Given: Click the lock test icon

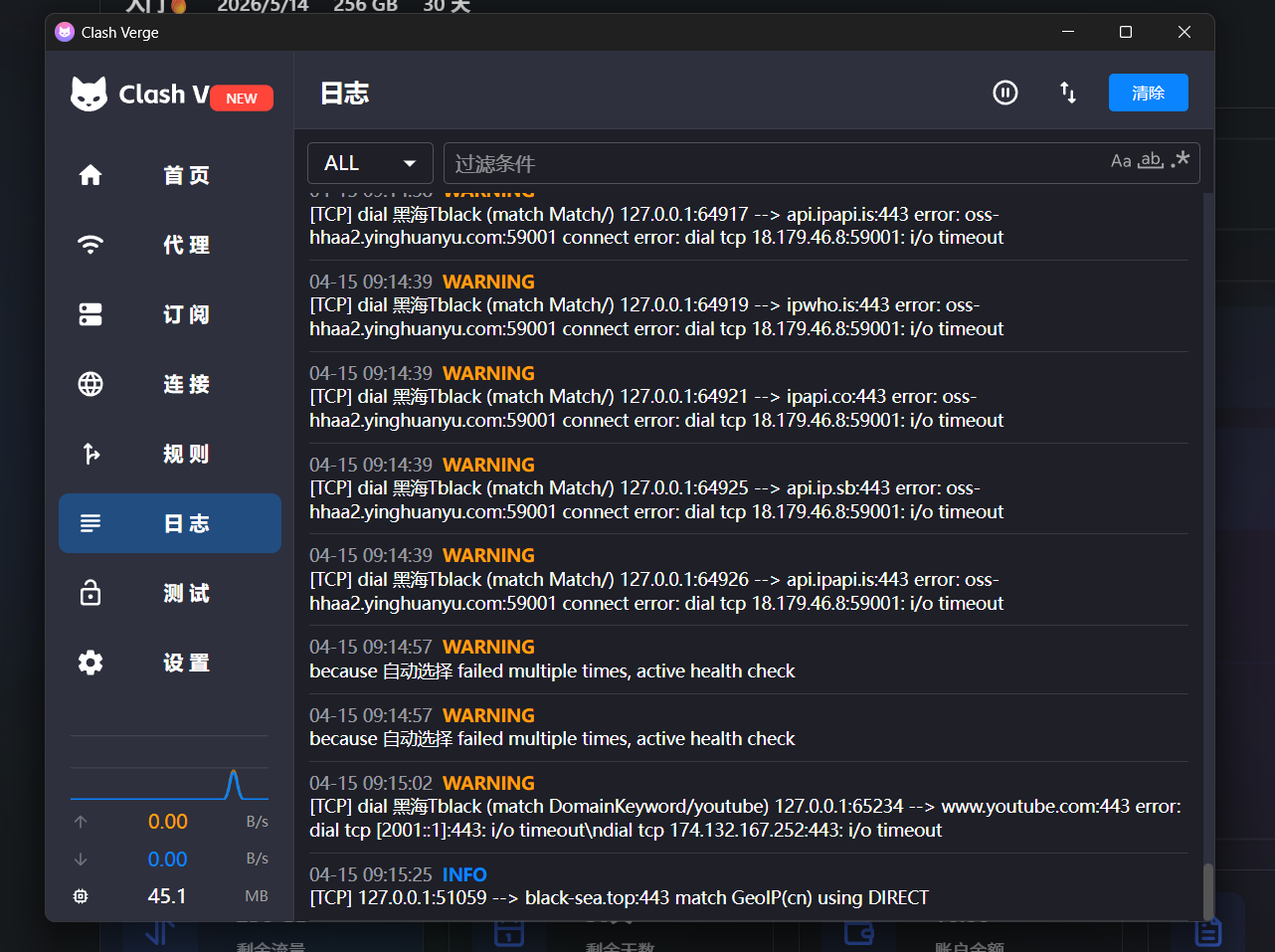Looking at the screenshot, I should coord(91,593).
